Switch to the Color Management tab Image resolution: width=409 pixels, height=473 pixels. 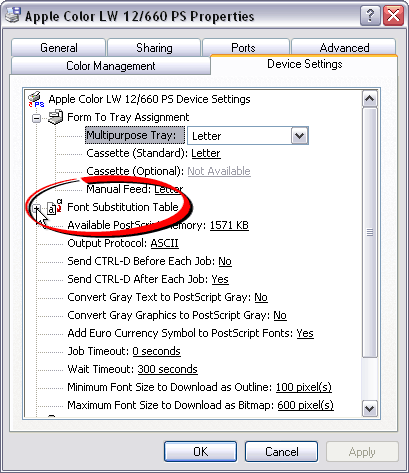(x=111, y=66)
